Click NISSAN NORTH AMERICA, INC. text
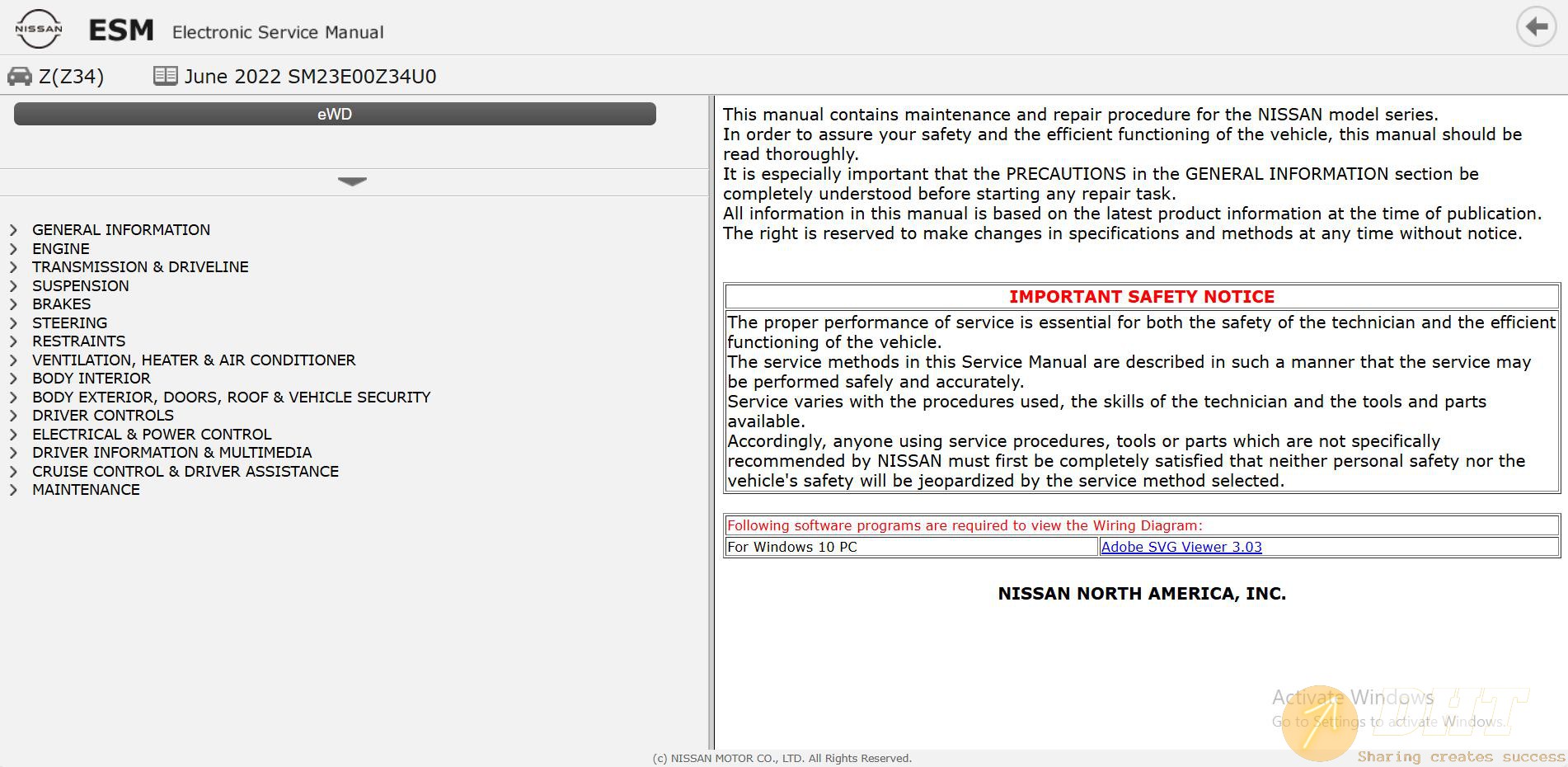Screen dimensions: 1568x767 tap(1142, 594)
